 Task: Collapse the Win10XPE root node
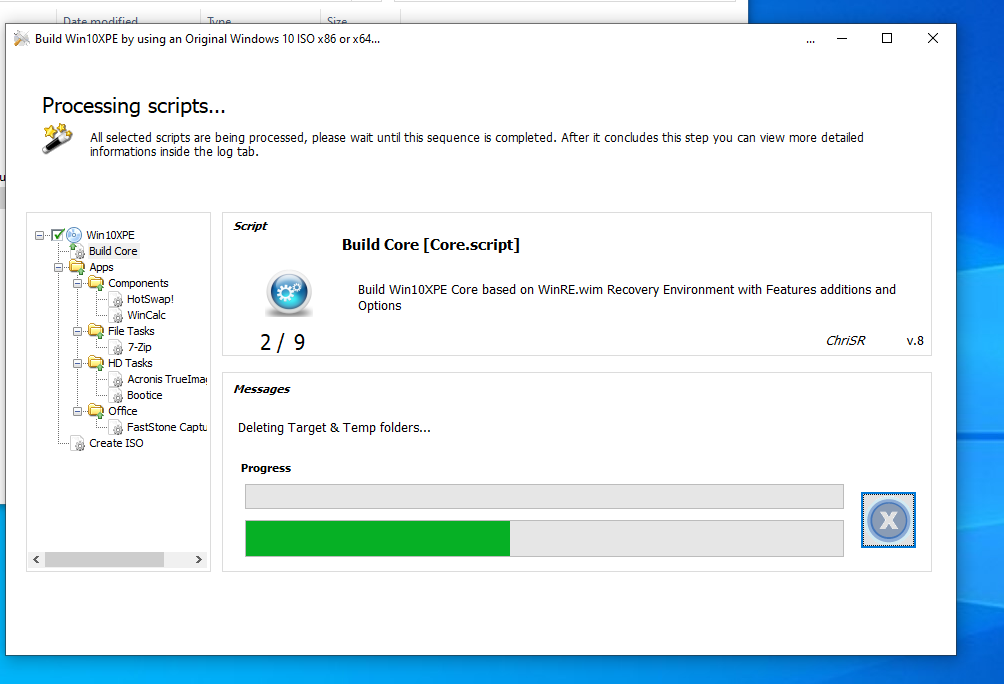[40, 235]
